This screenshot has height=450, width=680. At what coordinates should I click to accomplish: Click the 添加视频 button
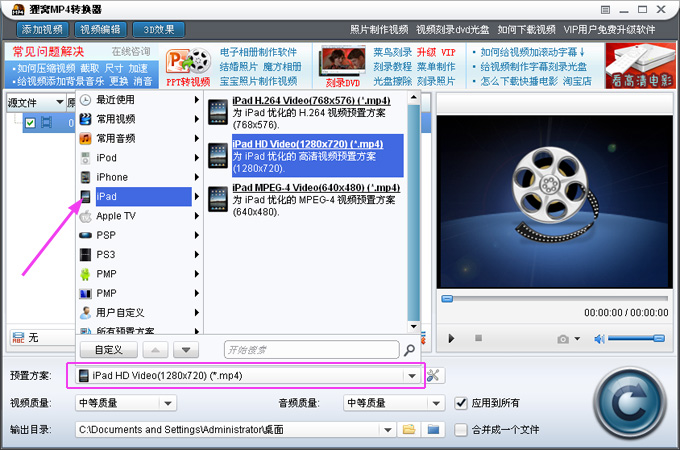[x=42, y=29]
